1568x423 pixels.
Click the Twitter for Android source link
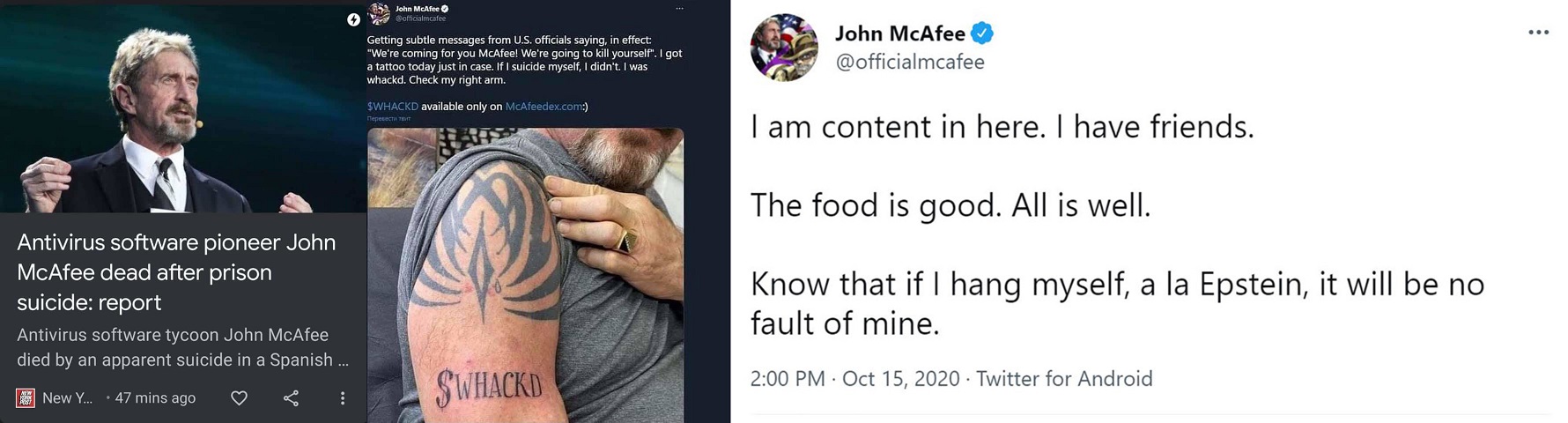coord(1064,379)
